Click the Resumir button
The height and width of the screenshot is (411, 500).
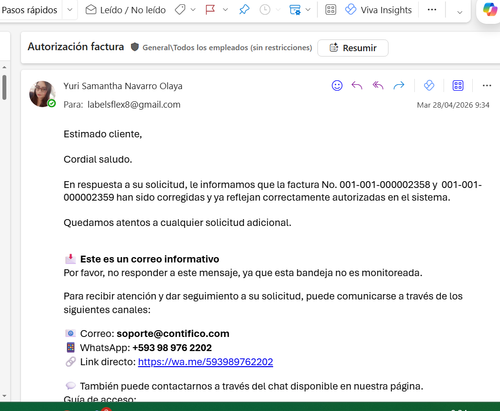(353, 48)
